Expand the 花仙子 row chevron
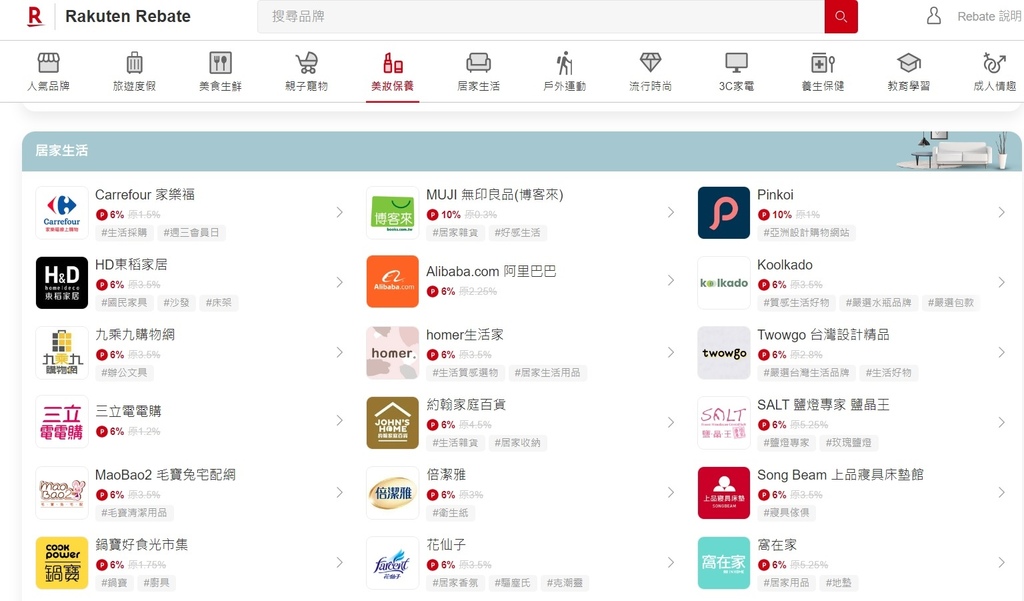 (671, 562)
